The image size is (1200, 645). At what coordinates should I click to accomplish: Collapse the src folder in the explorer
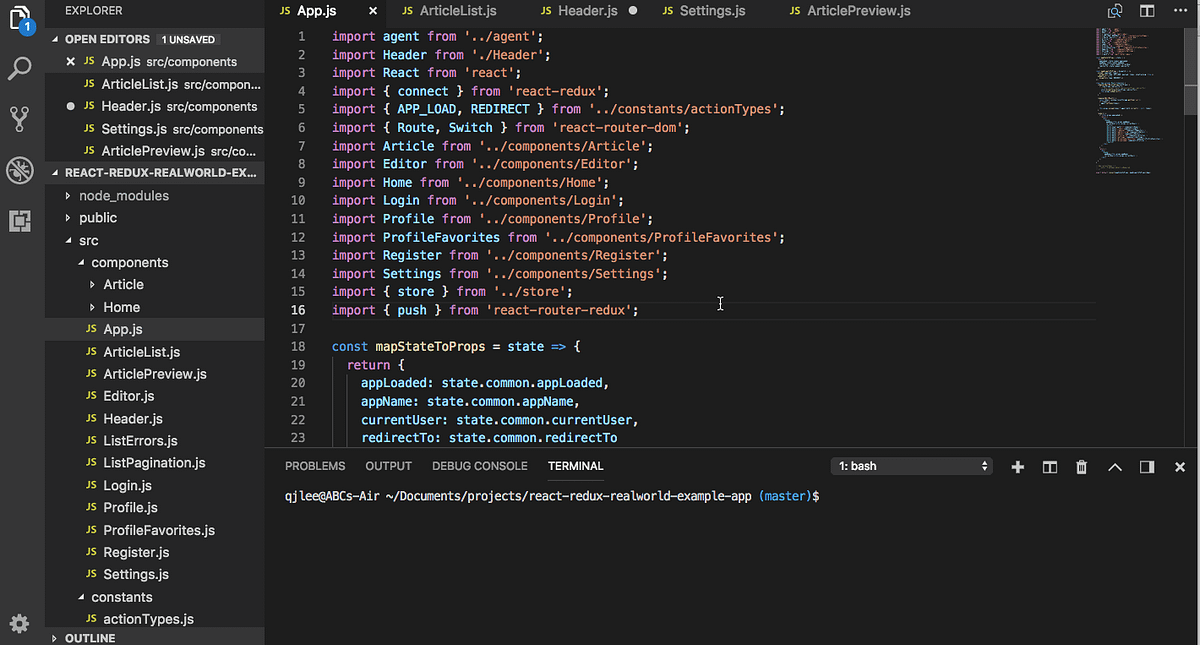(x=89, y=240)
